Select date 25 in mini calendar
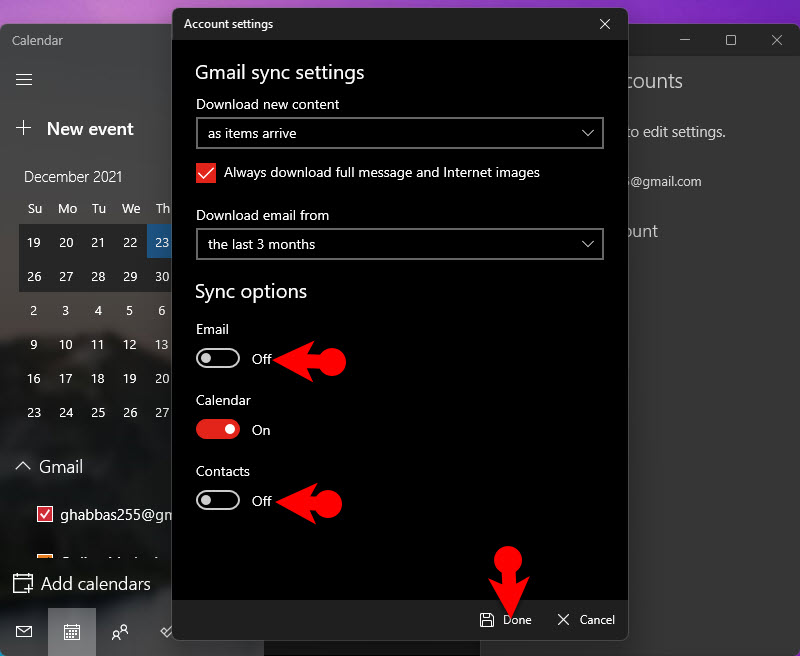This screenshot has width=800, height=656. point(98,412)
